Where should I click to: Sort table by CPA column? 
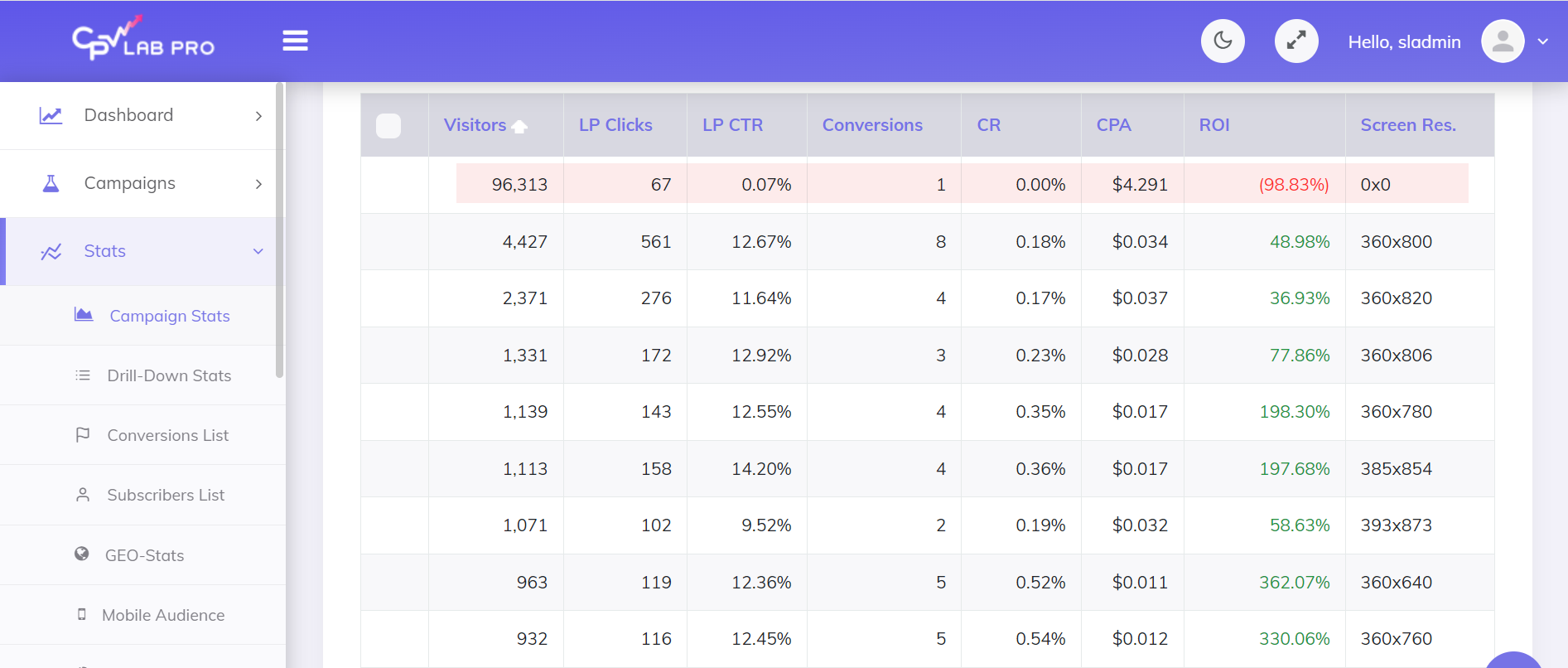1113,125
